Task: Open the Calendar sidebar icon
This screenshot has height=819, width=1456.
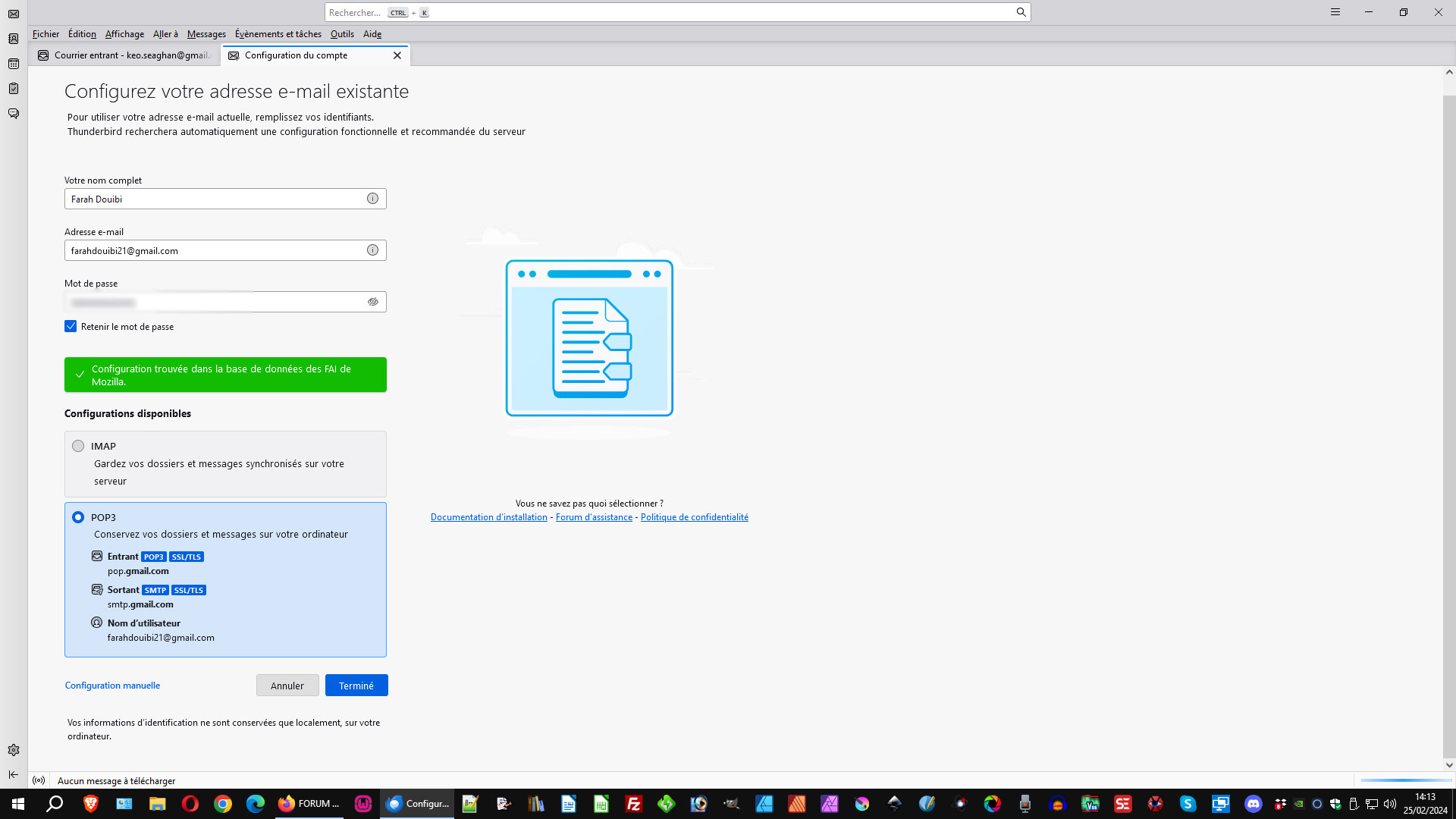Action: 14,64
